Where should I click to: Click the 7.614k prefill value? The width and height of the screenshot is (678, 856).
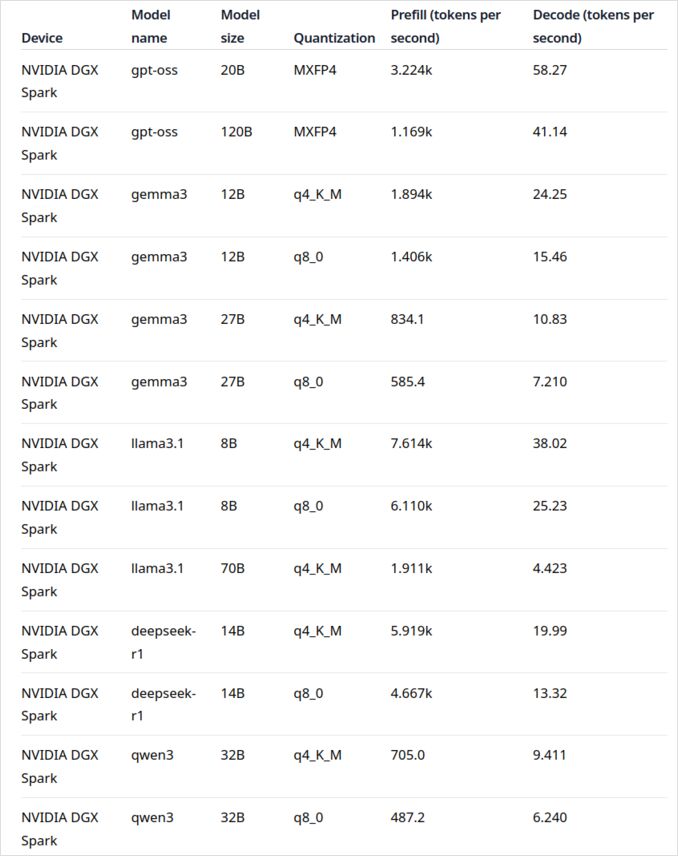pos(412,443)
